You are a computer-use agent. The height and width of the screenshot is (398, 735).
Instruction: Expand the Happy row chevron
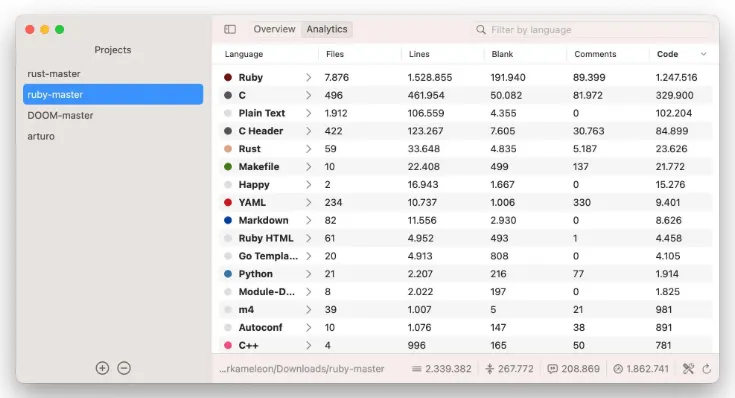pos(308,185)
